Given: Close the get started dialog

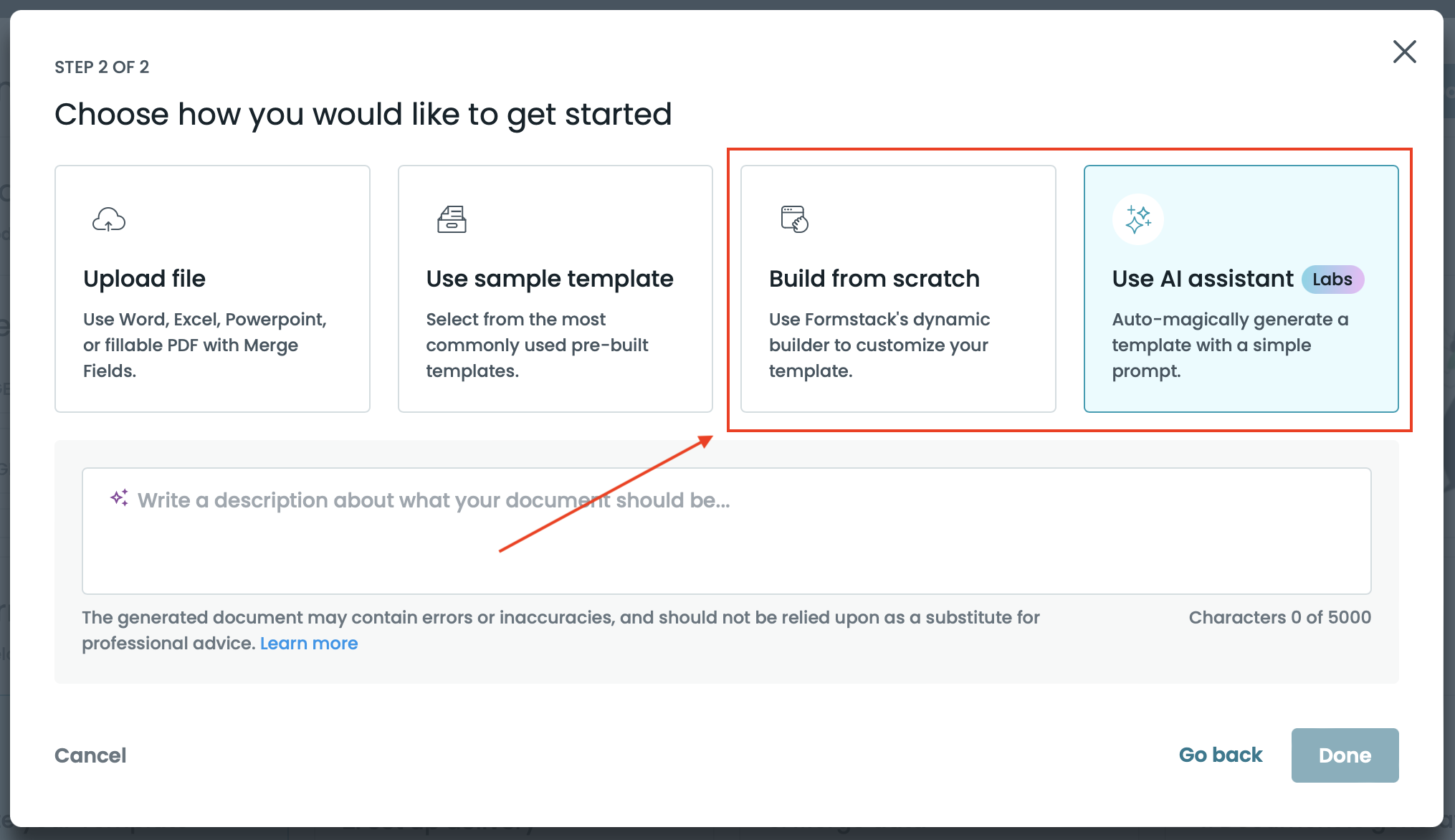Looking at the screenshot, I should [x=1404, y=52].
